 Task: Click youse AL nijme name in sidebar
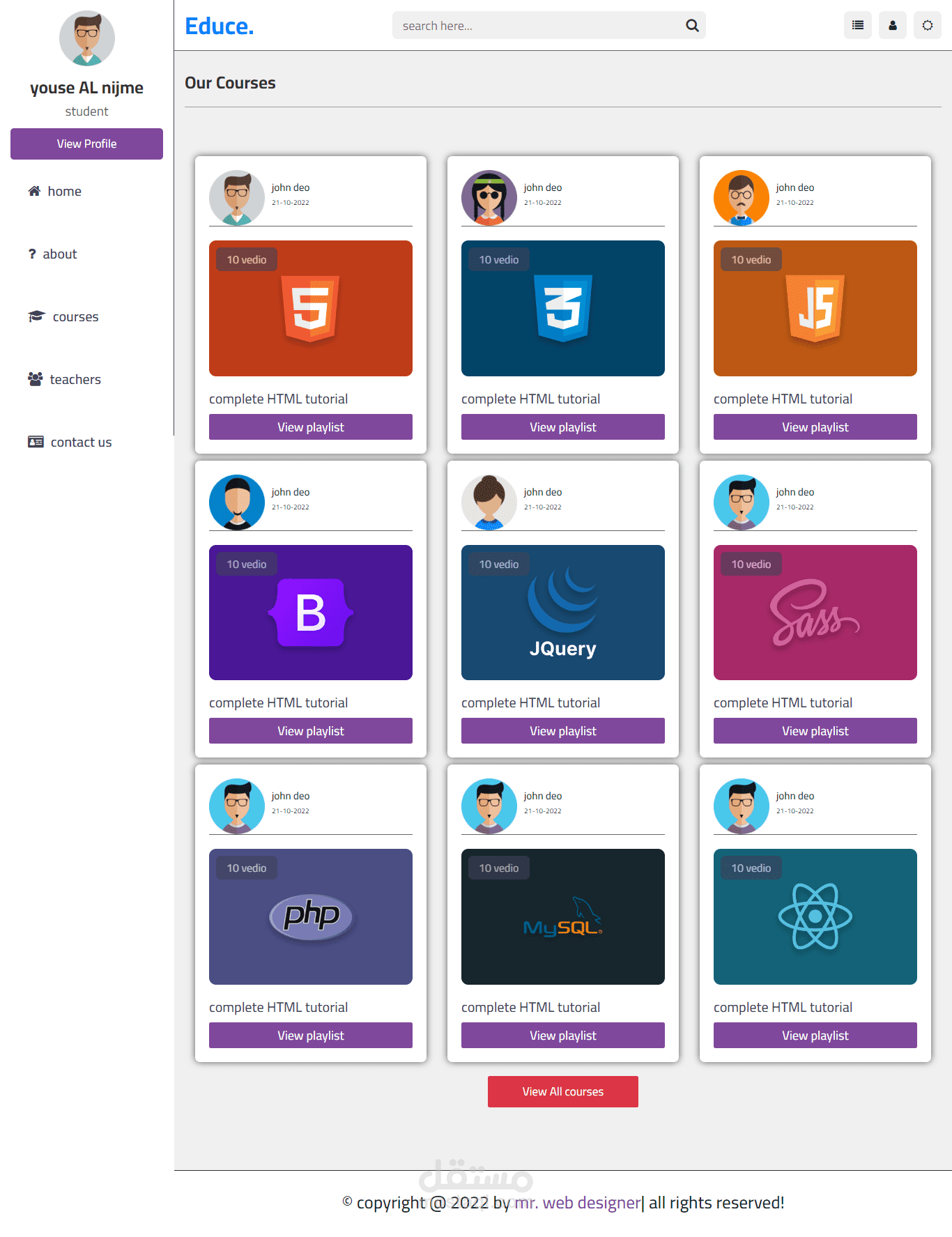click(x=86, y=88)
